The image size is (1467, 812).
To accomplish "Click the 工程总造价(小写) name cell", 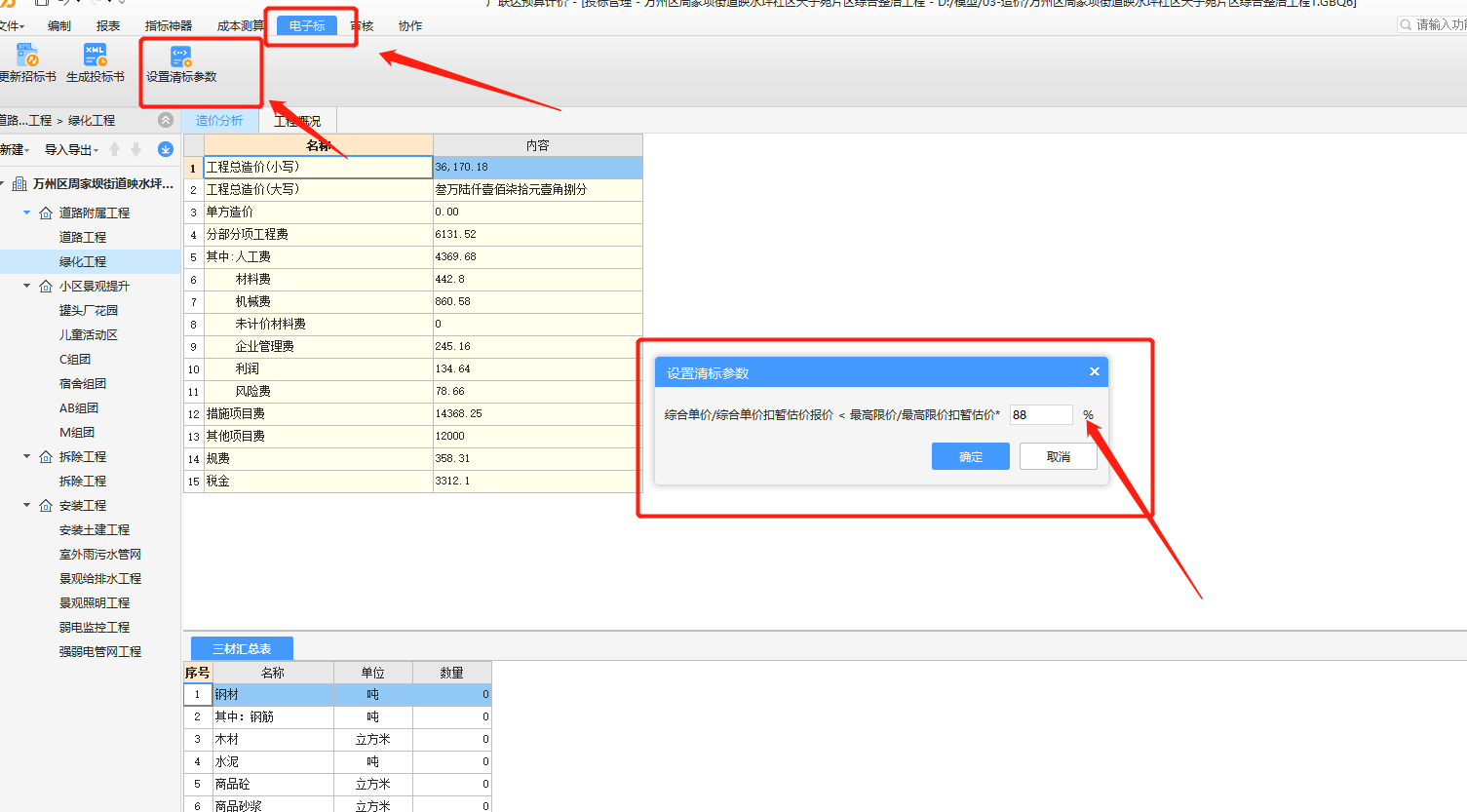I will click(318, 167).
